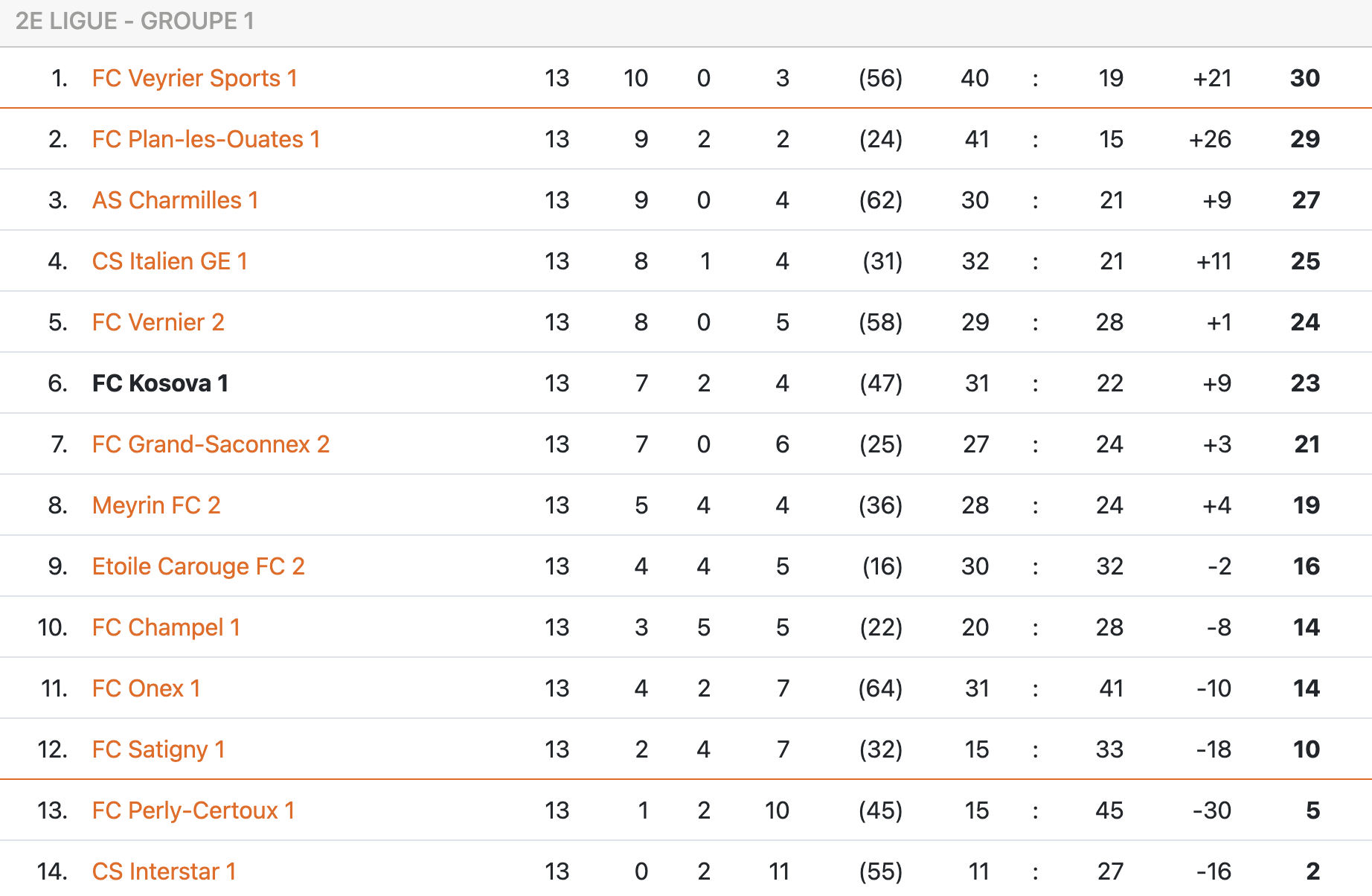Click AS Charmilles' 27 points total
The height and width of the screenshot is (896, 1372).
pyautogui.click(x=1306, y=200)
